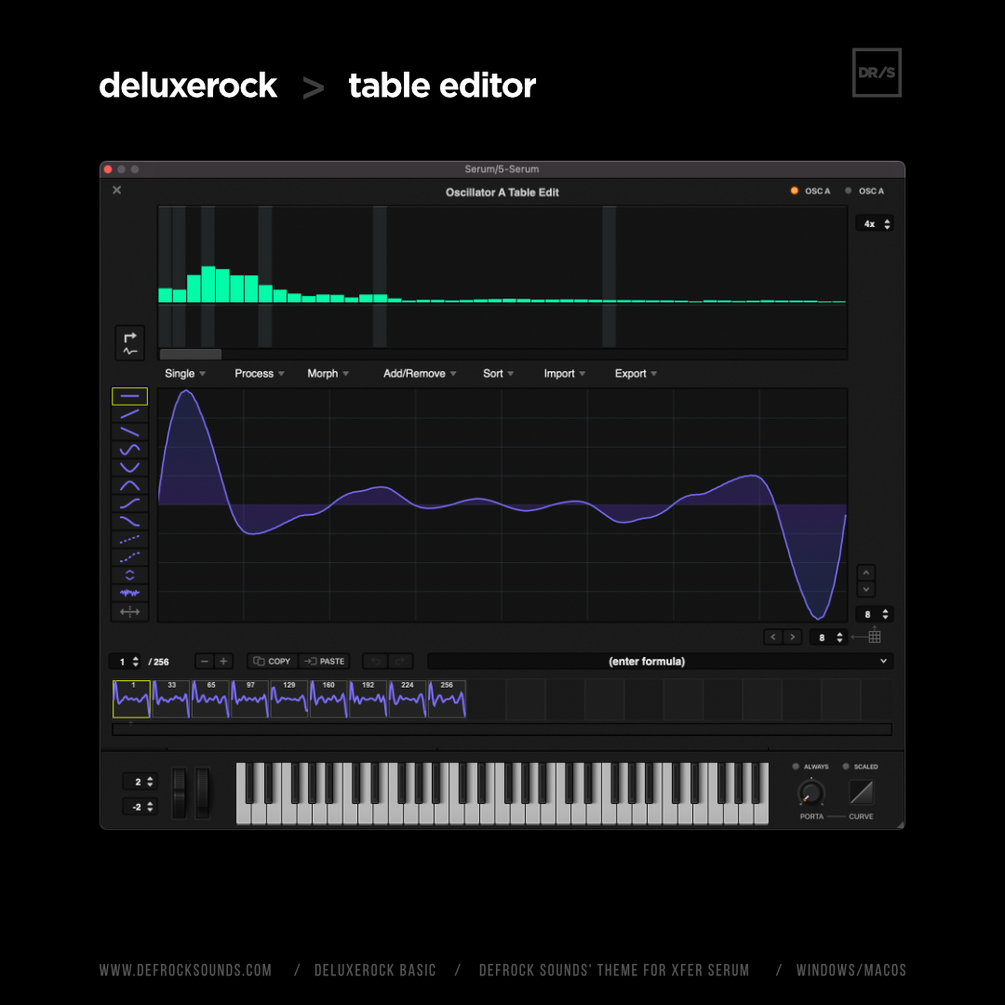Open the Morph menu
Image resolution: width=1005 pixels, height=1005 pixels.
[328, 373]
